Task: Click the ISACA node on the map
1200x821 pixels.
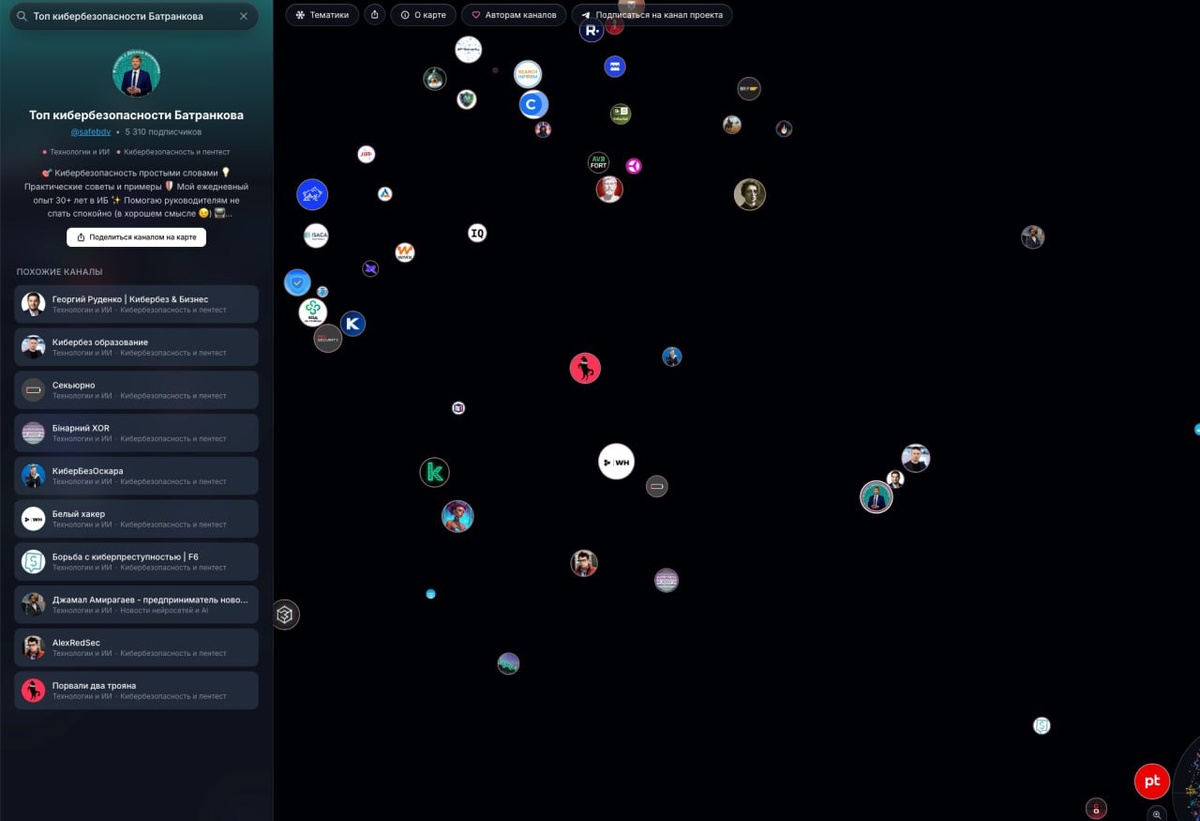Action: click(316, 236)
